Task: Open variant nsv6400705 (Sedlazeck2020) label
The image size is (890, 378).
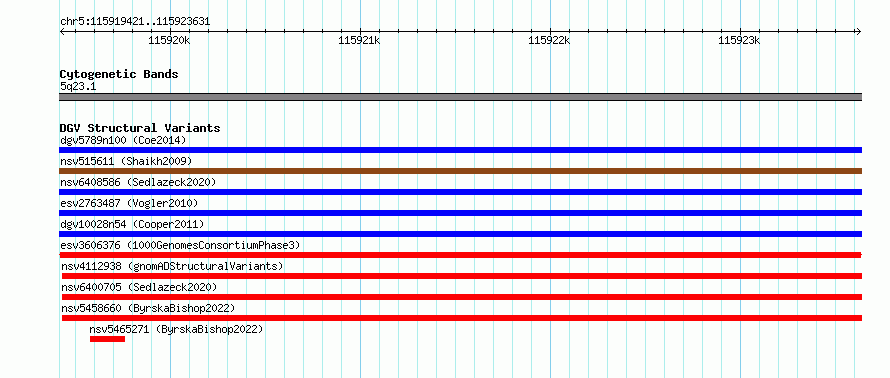Action: [x=139, y=287]
